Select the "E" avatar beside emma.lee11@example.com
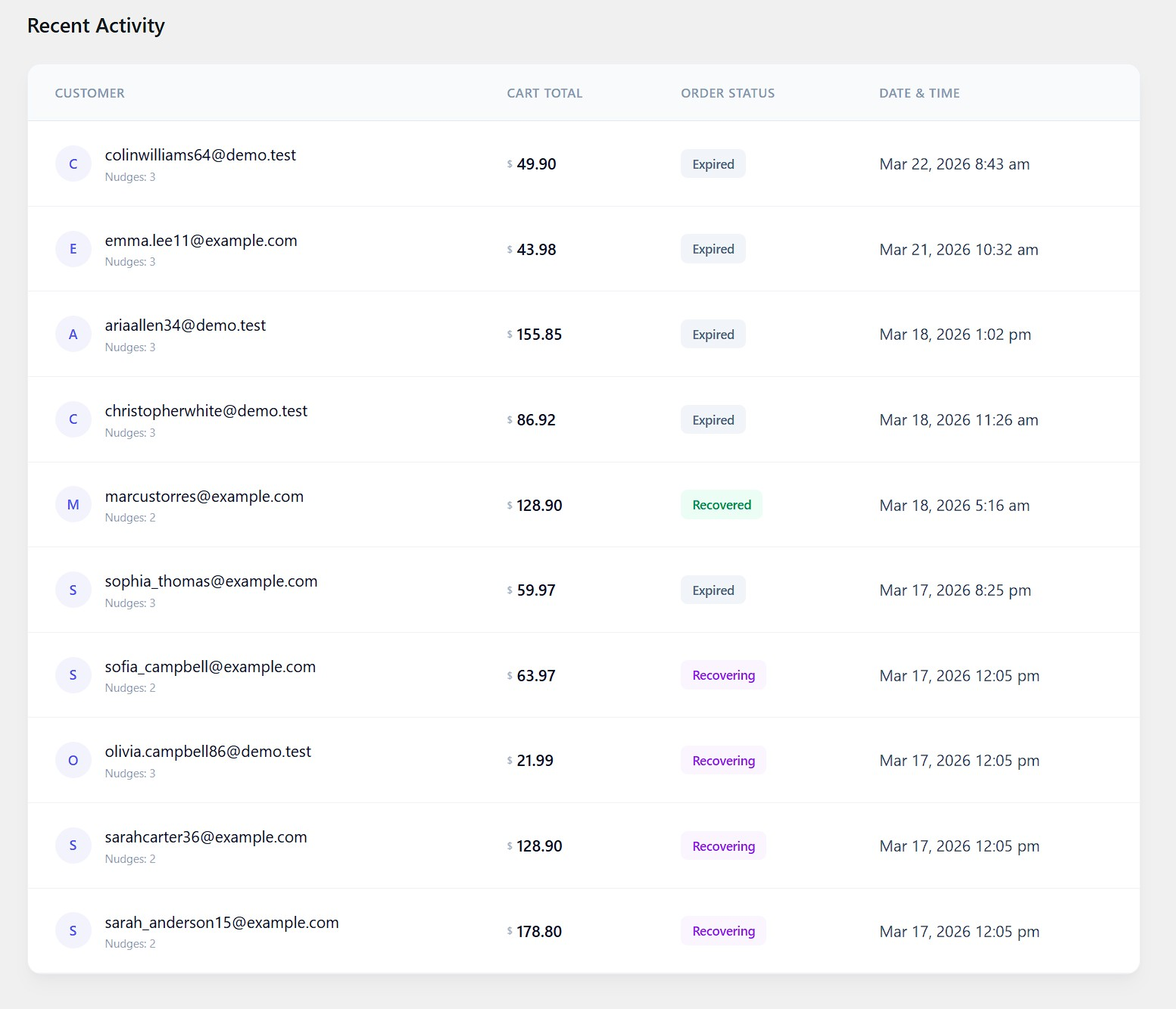The width and height of the screenshot is (1176, 1009). pyautogui.click(x=73, y=248)
